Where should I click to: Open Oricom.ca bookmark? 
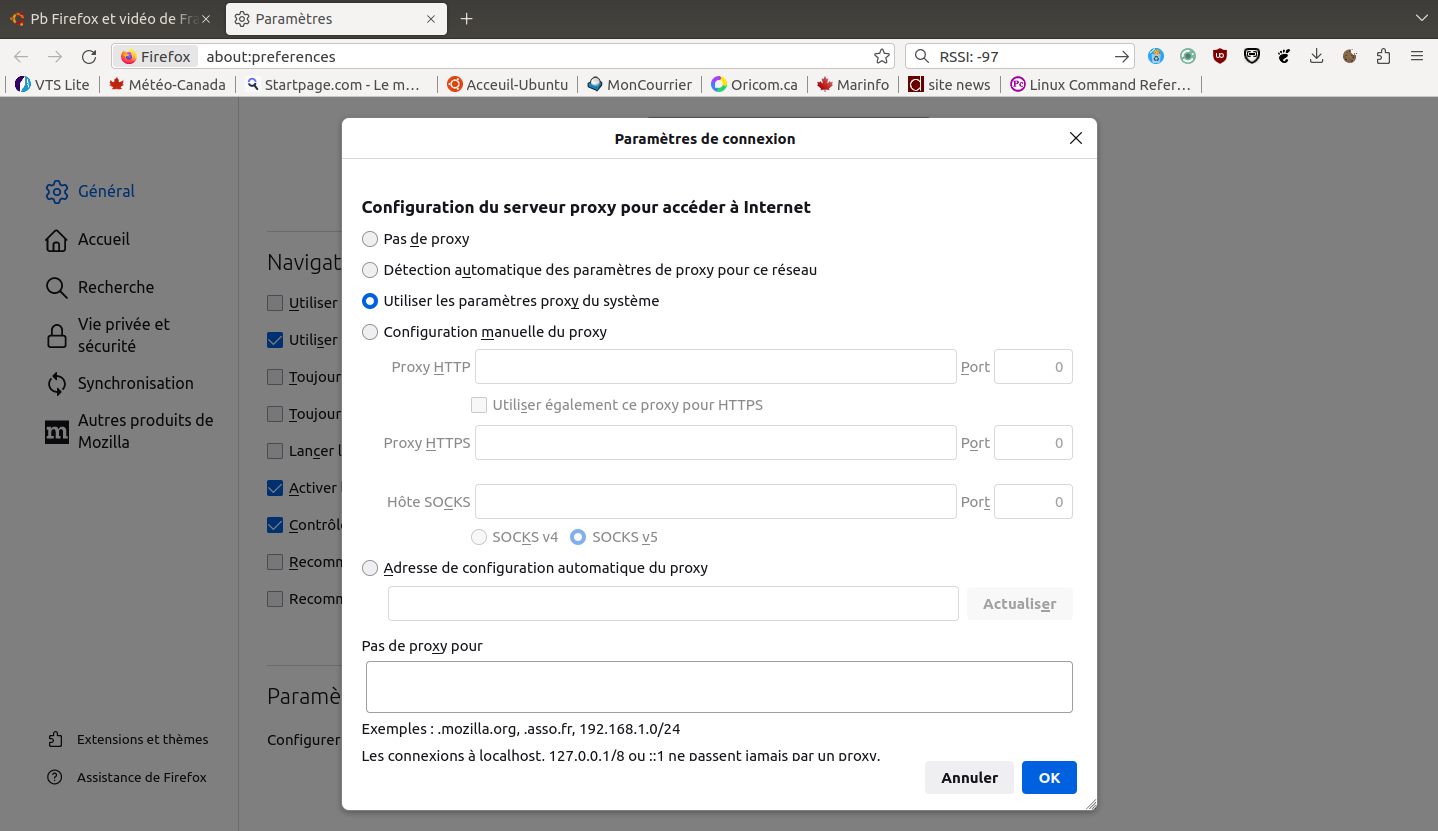(x=755, y=85)
